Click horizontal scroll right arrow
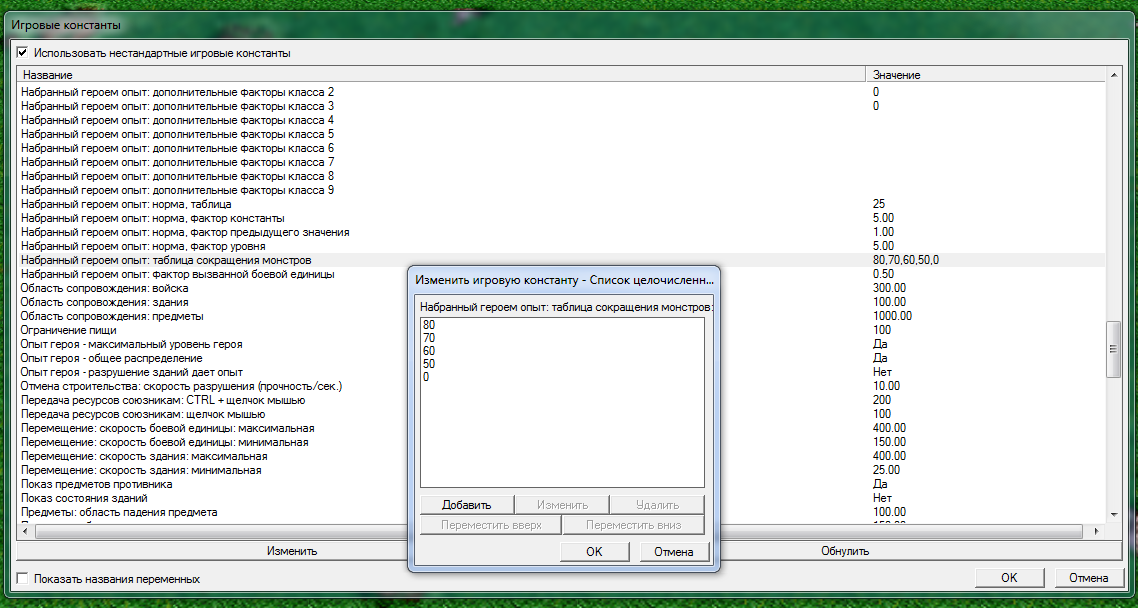Viewport: 1138px width, 608px height. click(1097, 531)
